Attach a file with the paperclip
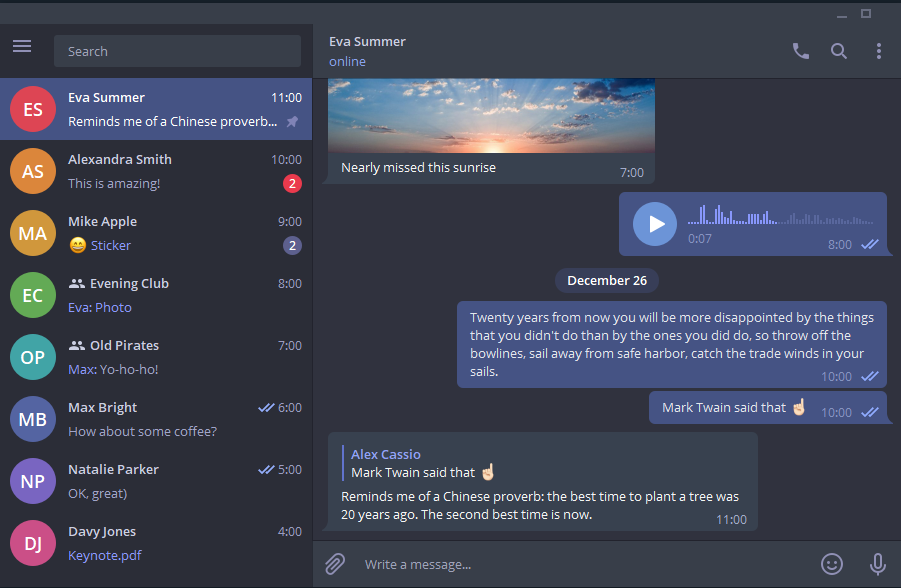 click(334, 563)
